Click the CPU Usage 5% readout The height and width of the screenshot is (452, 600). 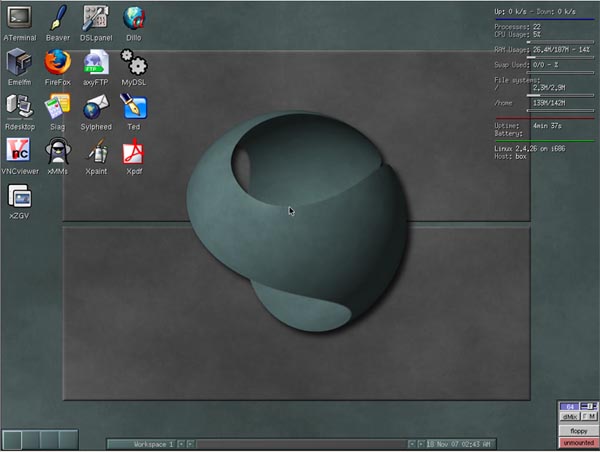[x=517, y=34]
